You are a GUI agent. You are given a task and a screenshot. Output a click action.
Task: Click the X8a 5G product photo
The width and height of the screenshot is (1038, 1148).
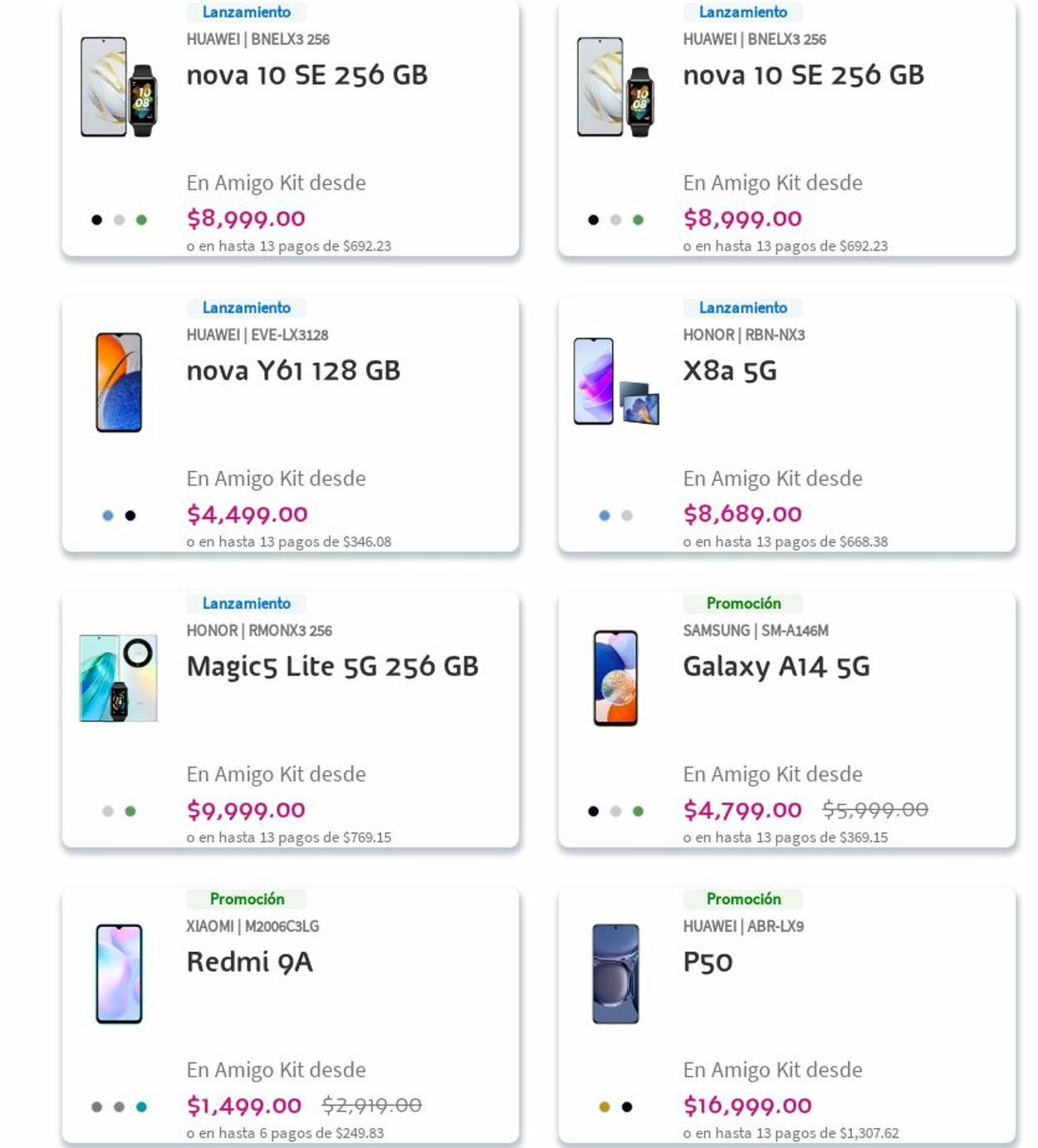[x=614, y=384]
